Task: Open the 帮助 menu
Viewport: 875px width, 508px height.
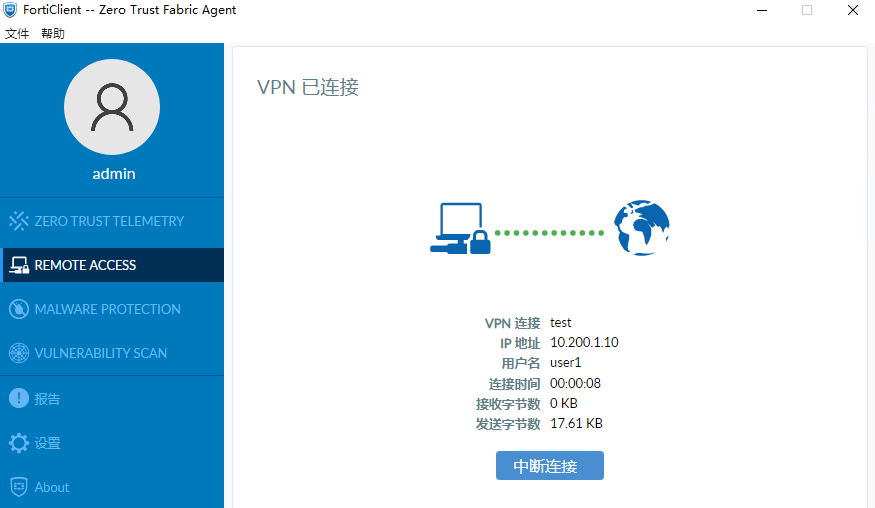Action: click(53, 33)
